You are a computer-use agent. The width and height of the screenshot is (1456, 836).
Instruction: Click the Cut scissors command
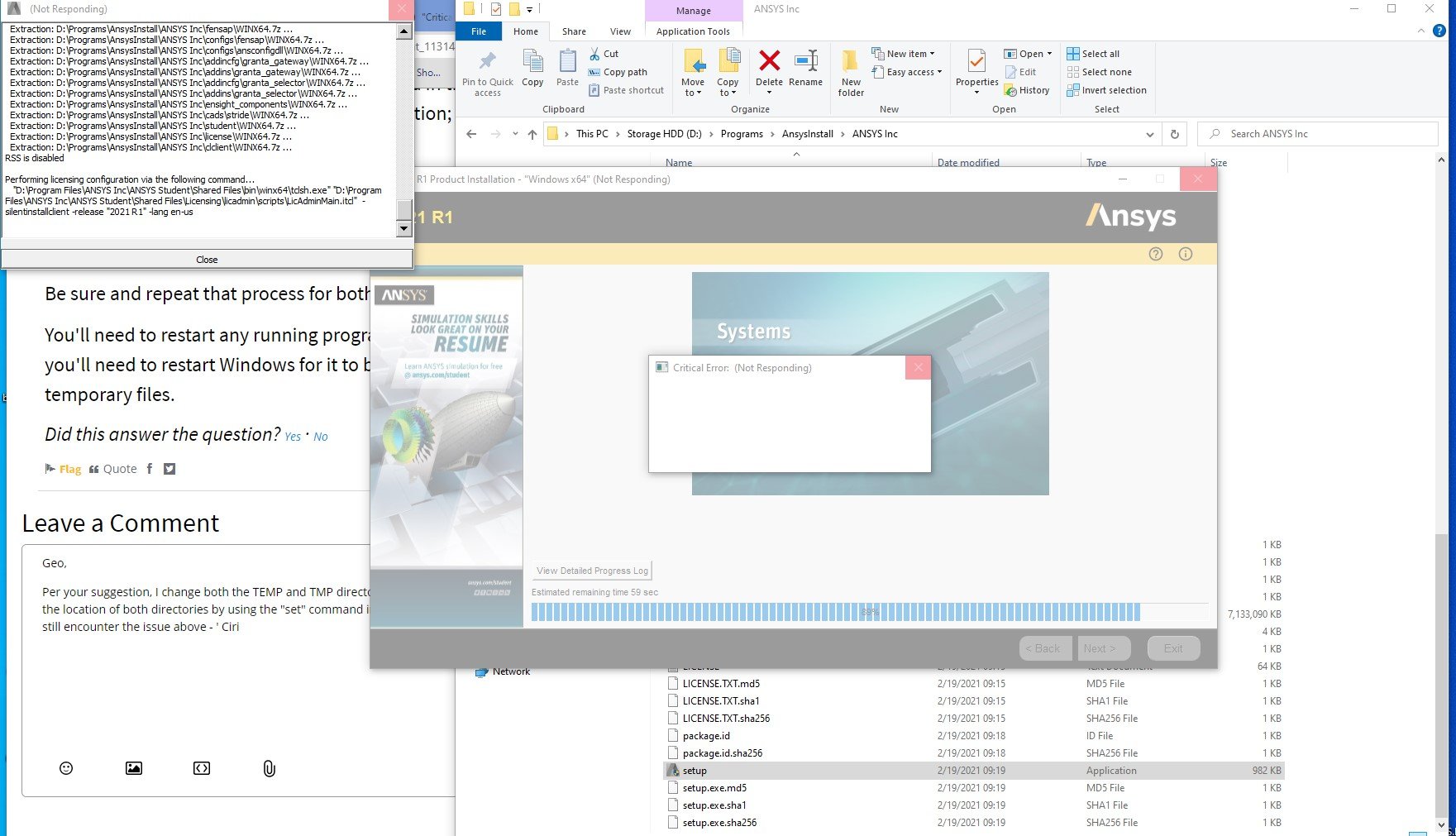(x=604, y=54)
